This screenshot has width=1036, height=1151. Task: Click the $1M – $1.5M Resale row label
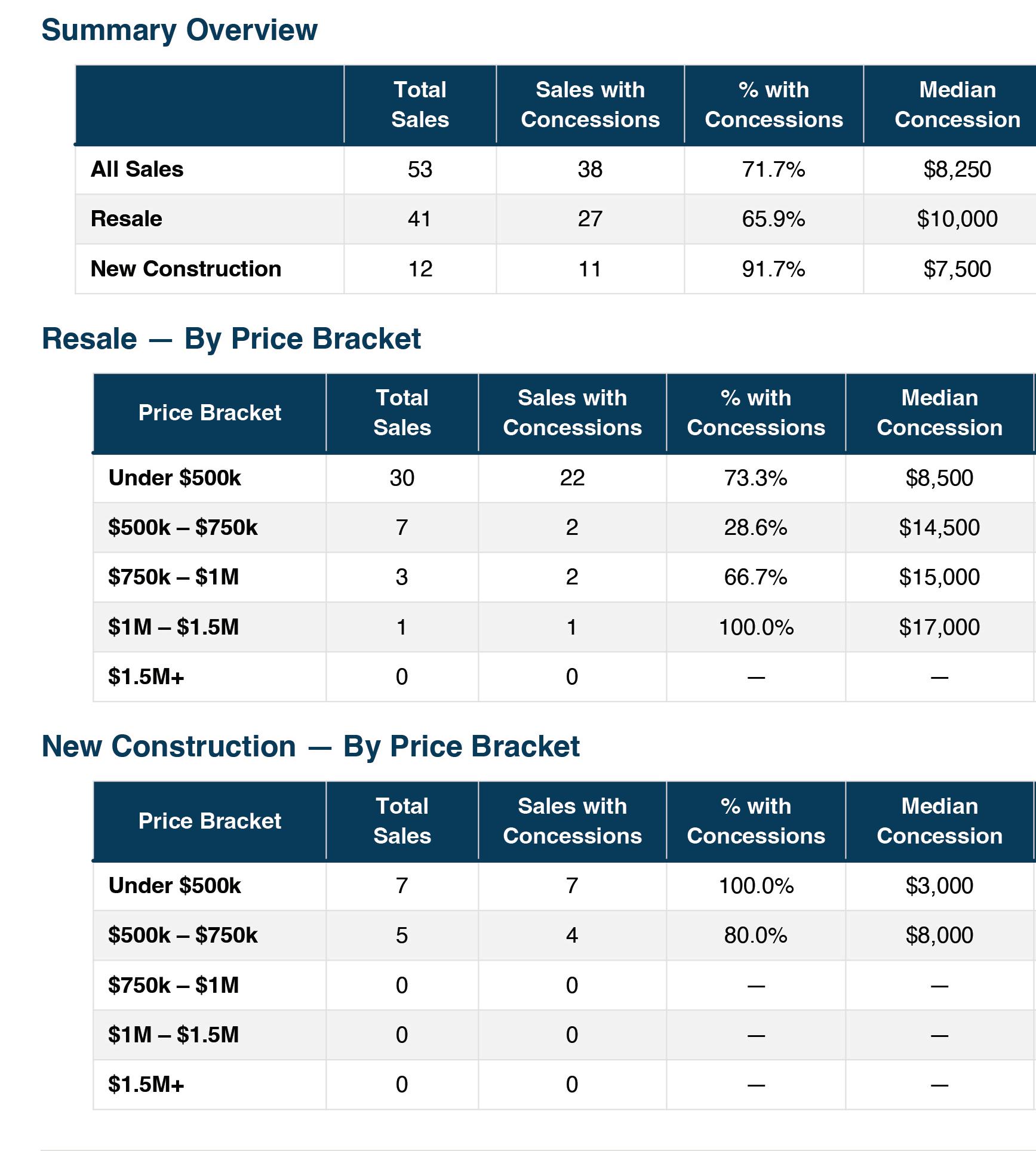(173, 627)
